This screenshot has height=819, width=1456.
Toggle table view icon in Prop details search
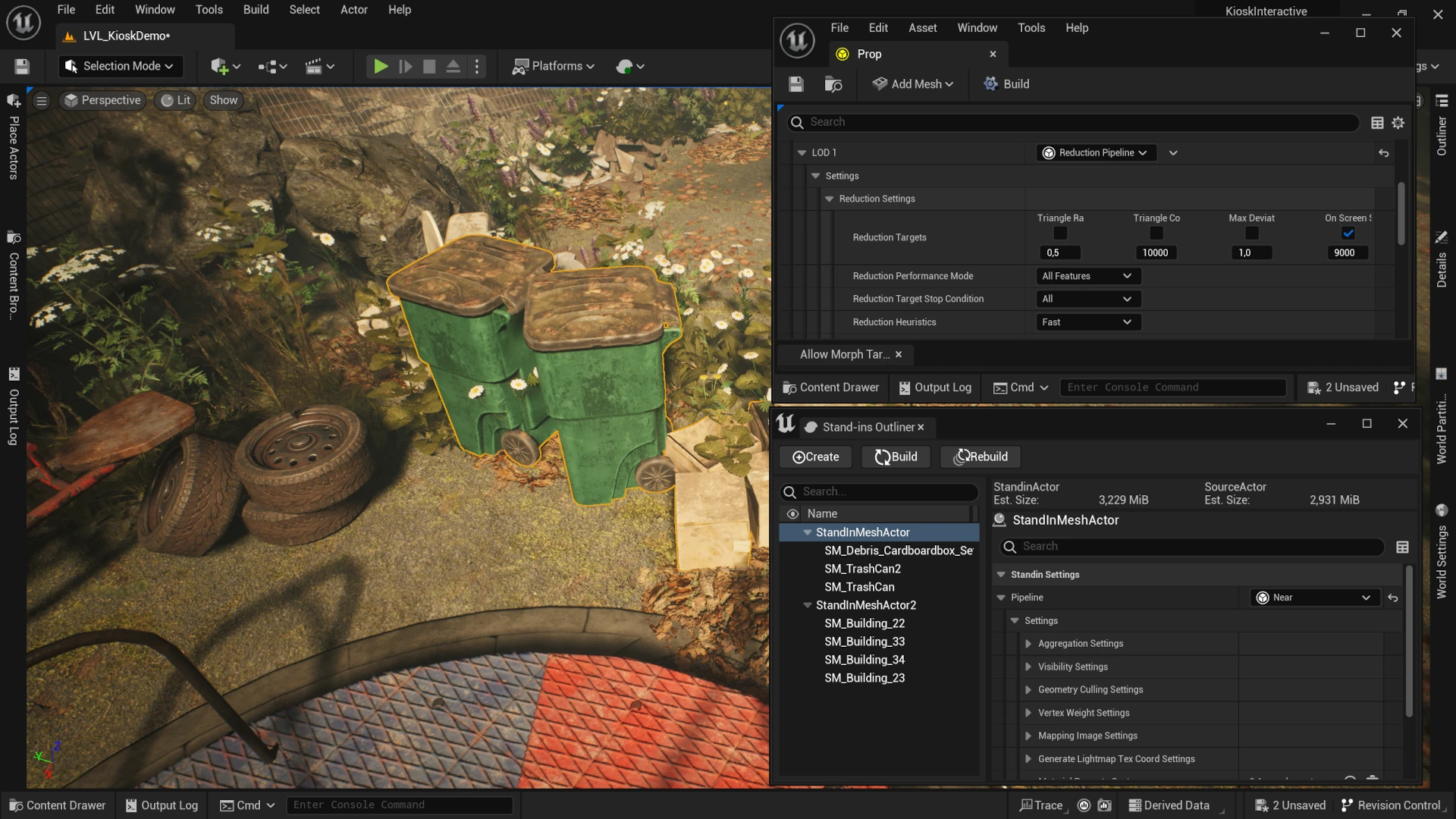point(1377,123)
